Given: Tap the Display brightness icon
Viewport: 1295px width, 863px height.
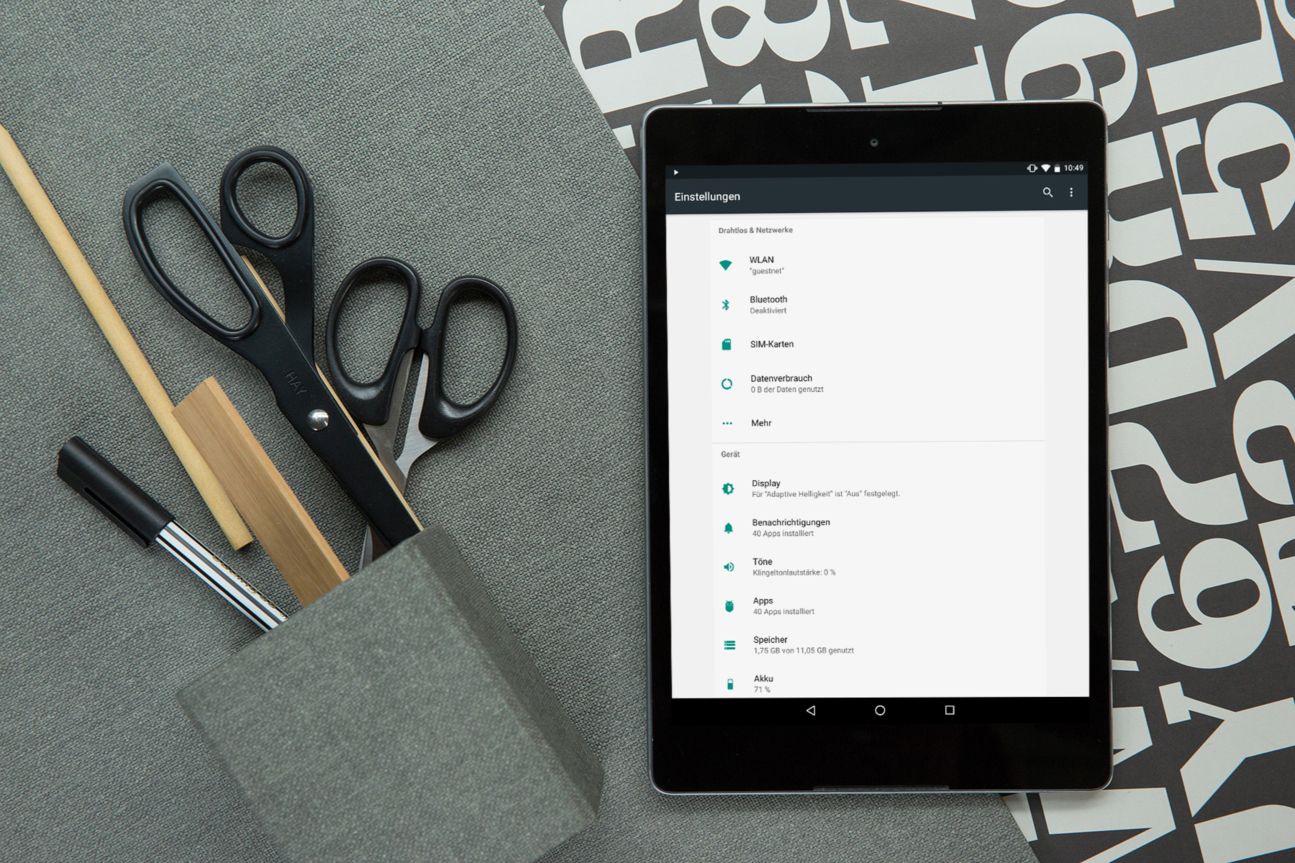Looking at the screenshot, I should (728, 488).
